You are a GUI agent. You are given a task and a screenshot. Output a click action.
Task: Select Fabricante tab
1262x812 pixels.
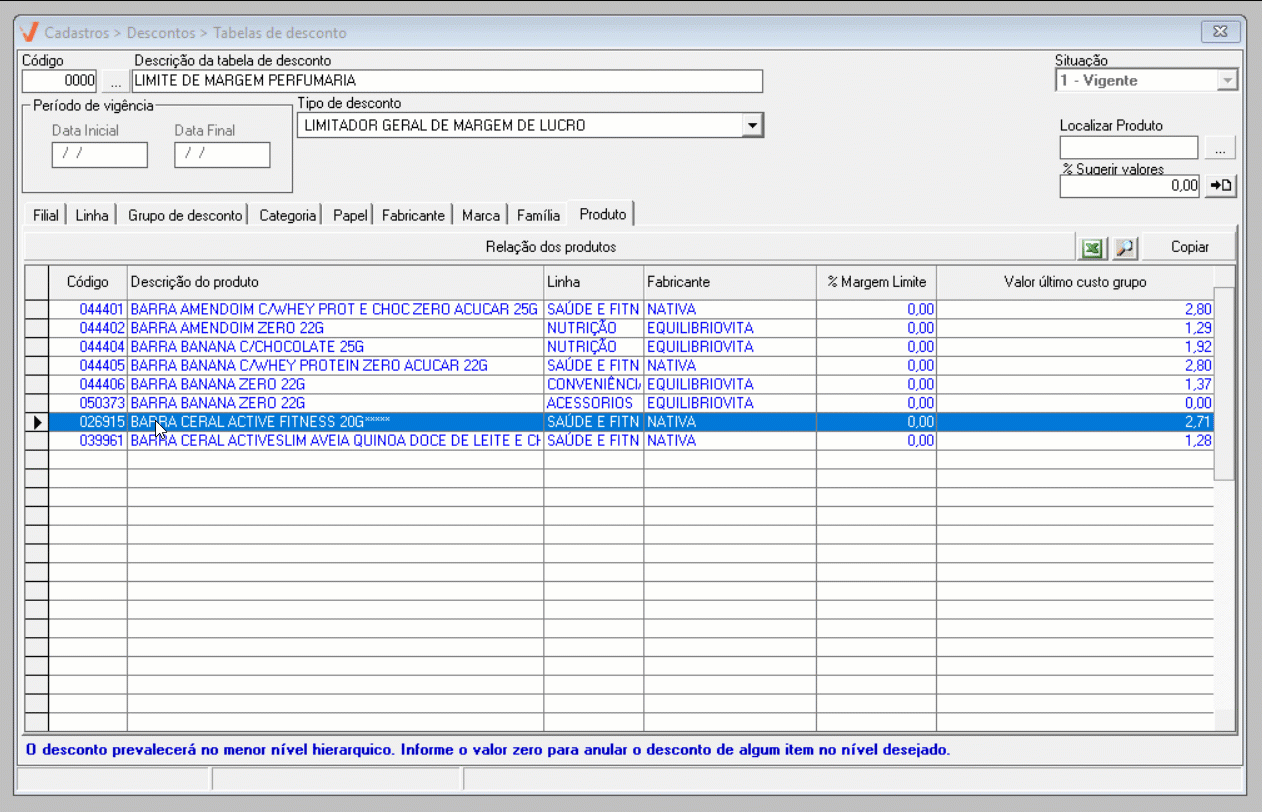point(413,215)
